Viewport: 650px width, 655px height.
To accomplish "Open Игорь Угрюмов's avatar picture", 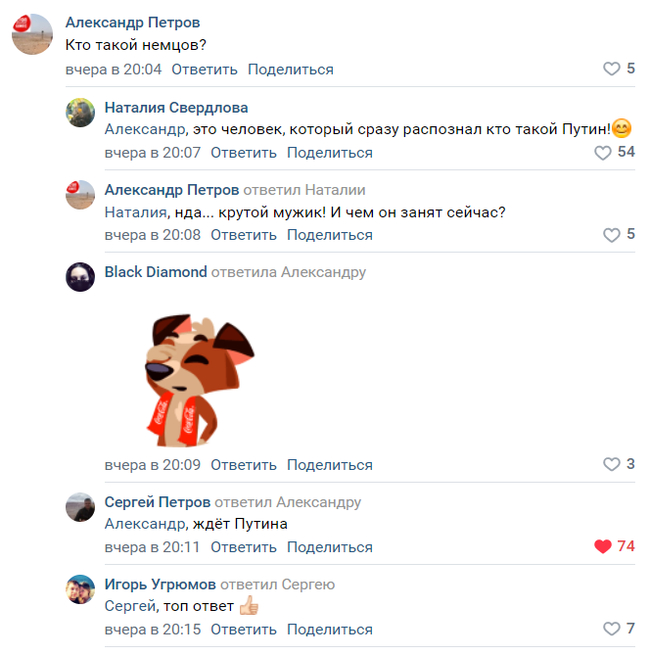I will (x=80, y=589).
